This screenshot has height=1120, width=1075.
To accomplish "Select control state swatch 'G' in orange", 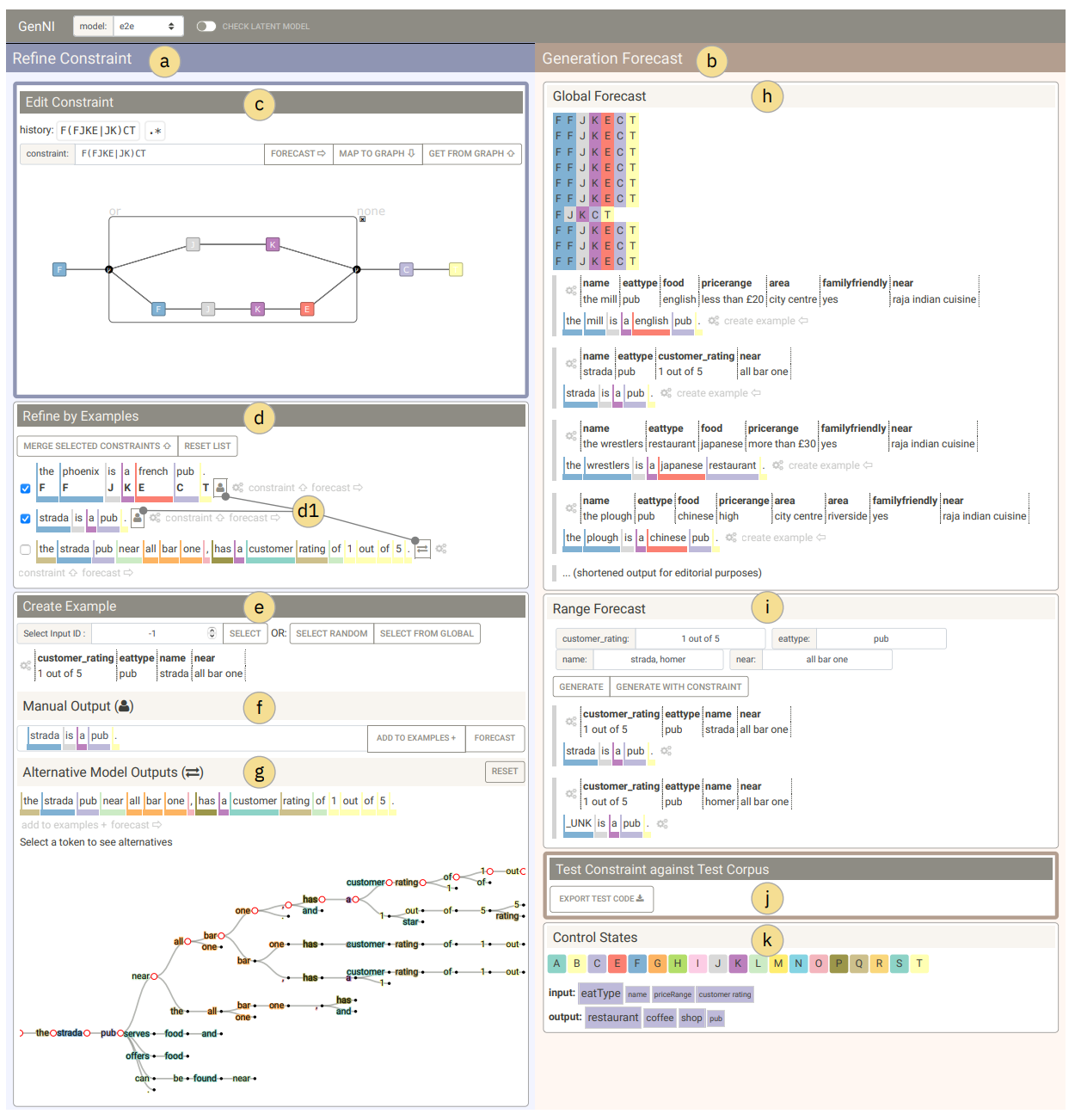I will coord(657,963).
